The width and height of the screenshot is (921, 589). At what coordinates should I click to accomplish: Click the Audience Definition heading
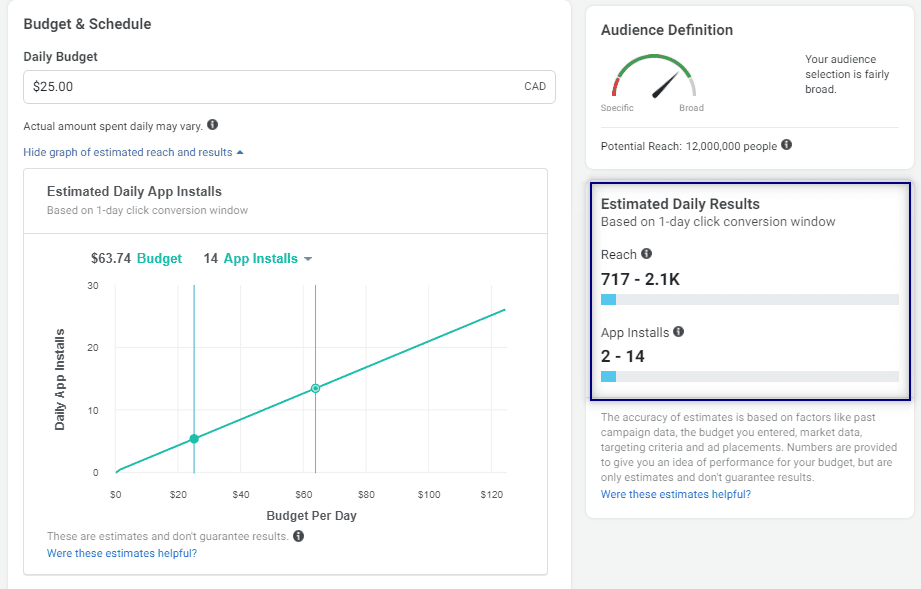coord(667,30)
